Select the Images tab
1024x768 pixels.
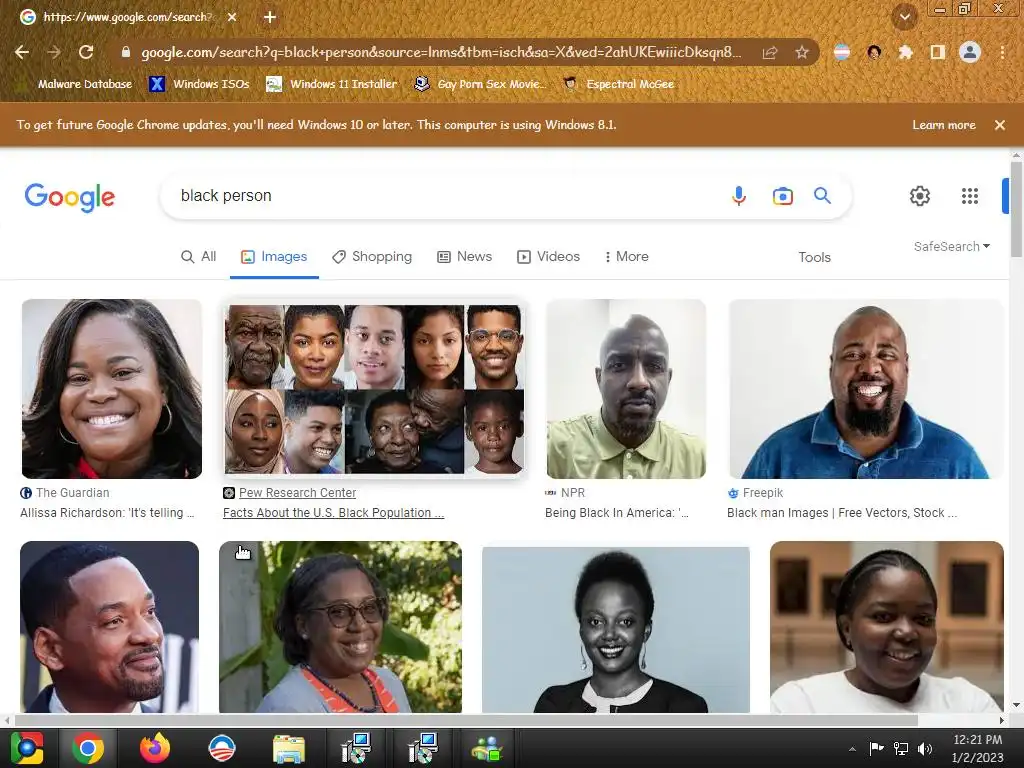(x=274, y=257)
